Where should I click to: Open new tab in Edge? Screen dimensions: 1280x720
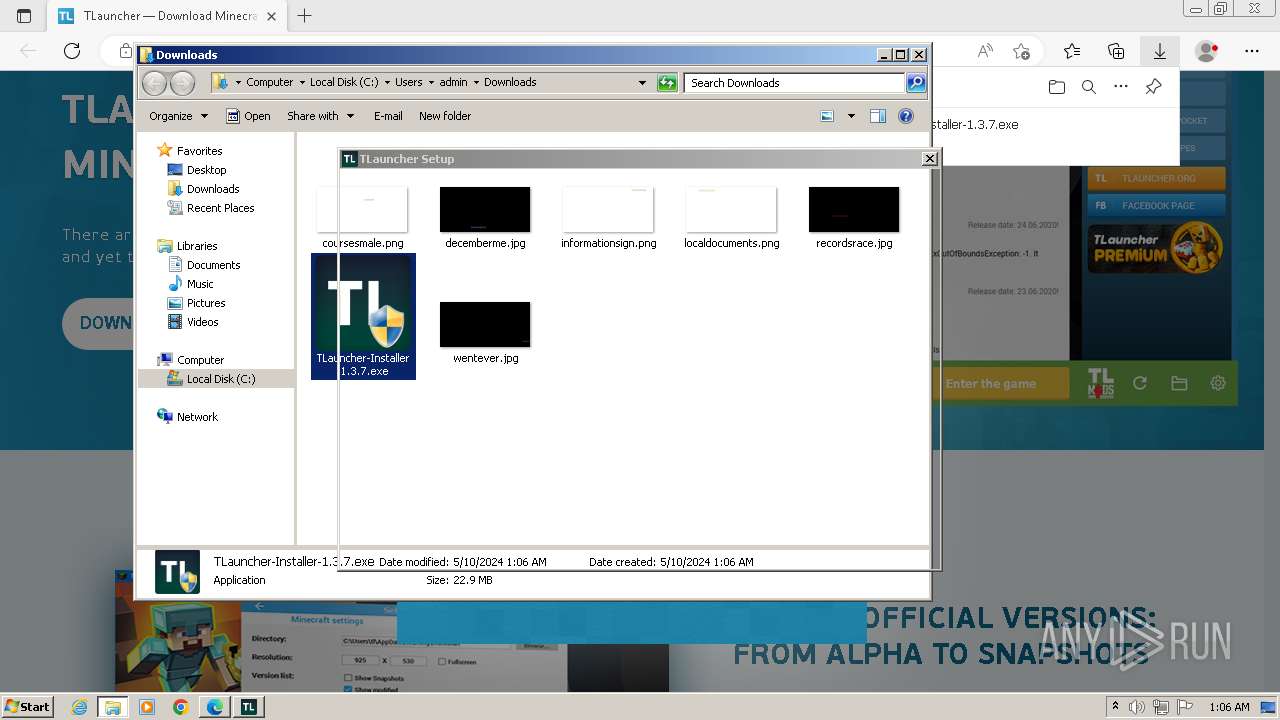pyautogui.click(x=305, y=16)
